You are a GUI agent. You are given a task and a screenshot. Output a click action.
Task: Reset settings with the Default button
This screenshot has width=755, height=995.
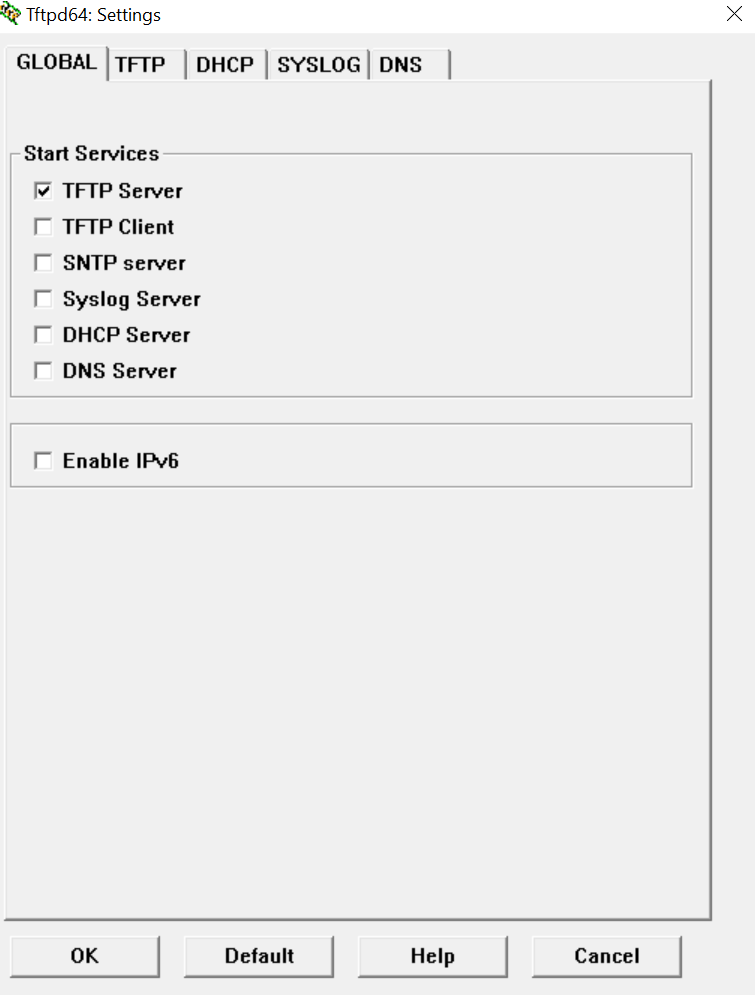[259, 956]
